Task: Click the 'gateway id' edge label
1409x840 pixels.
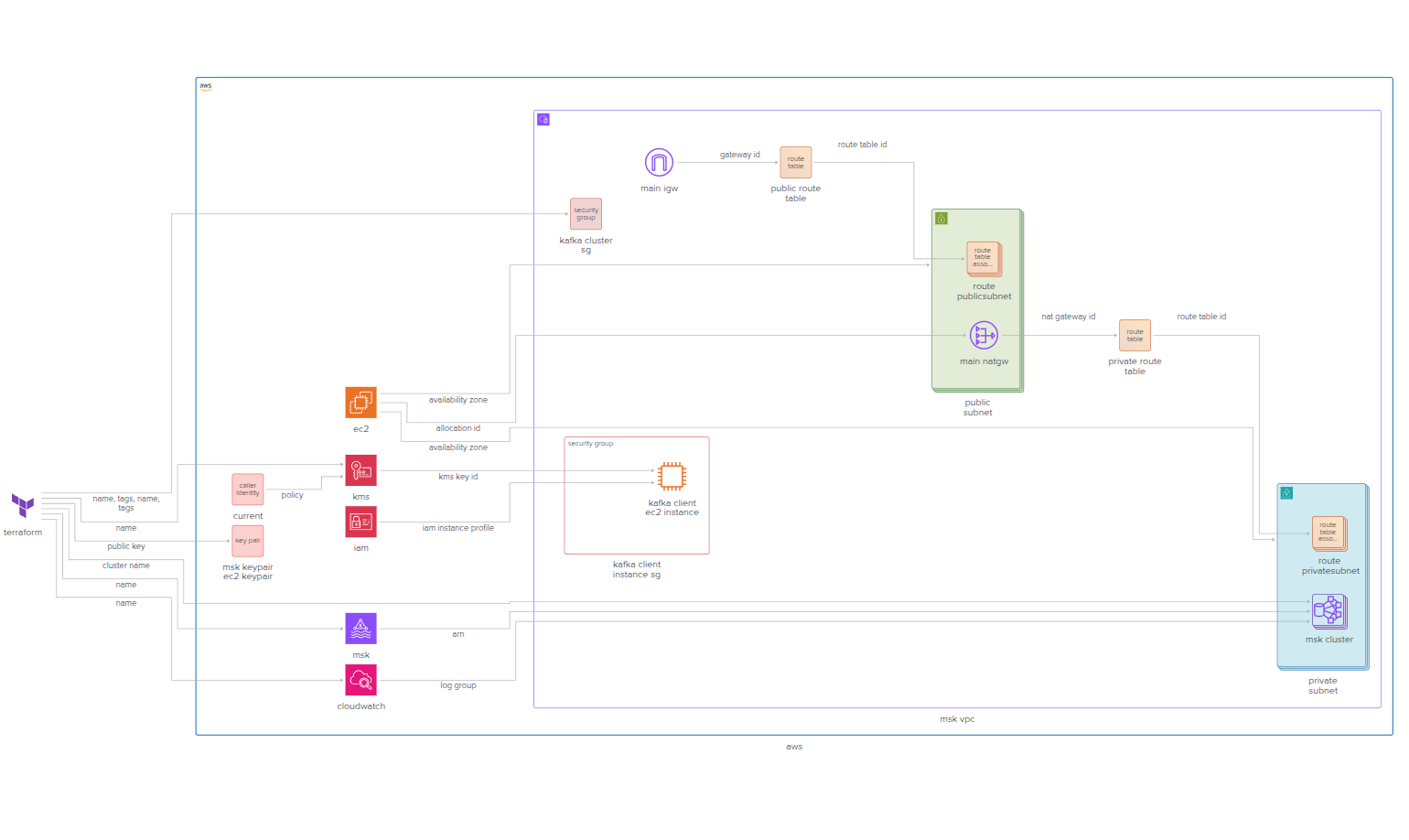Action: [739, 155]
